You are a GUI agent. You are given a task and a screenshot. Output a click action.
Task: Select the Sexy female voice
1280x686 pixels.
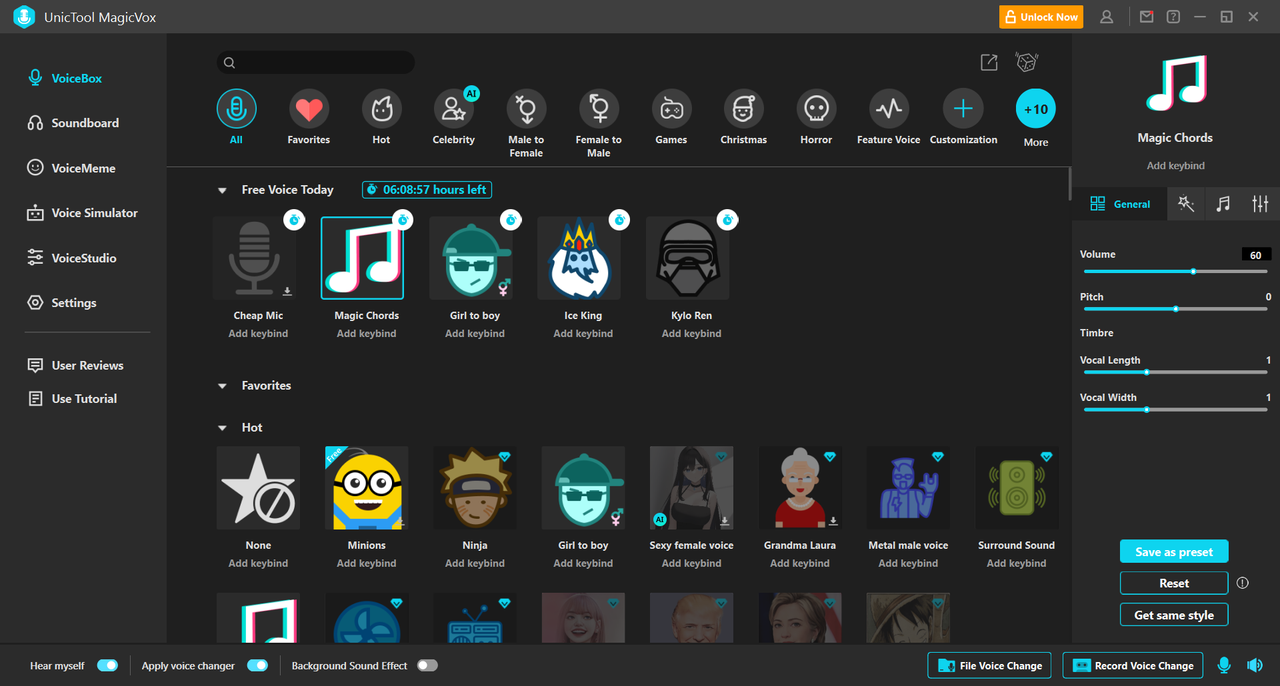click(x=692, y=488)
